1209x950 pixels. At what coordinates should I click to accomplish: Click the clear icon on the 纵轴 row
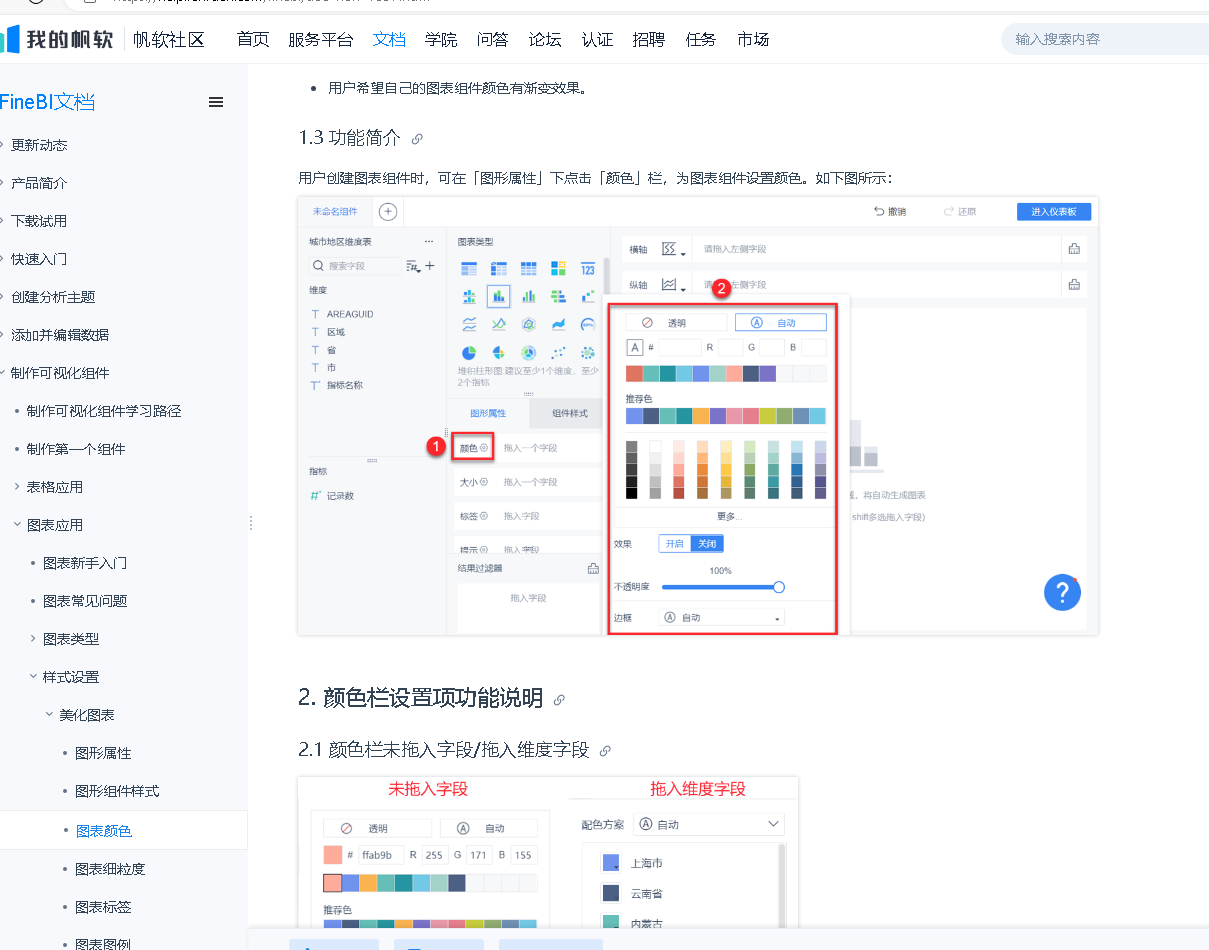coord(1074,284)
